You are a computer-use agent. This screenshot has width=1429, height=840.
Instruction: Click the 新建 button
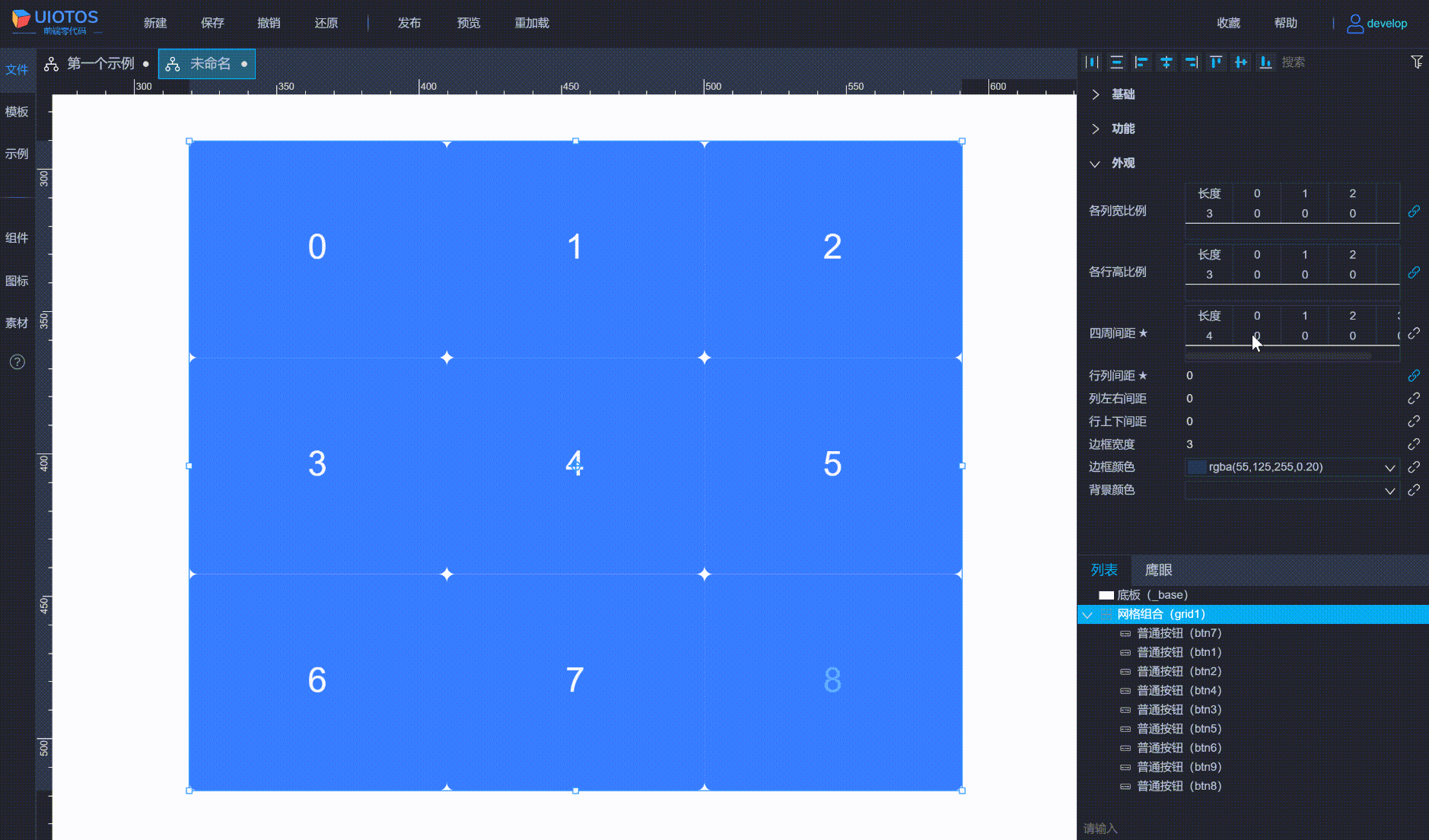point(155,24)
